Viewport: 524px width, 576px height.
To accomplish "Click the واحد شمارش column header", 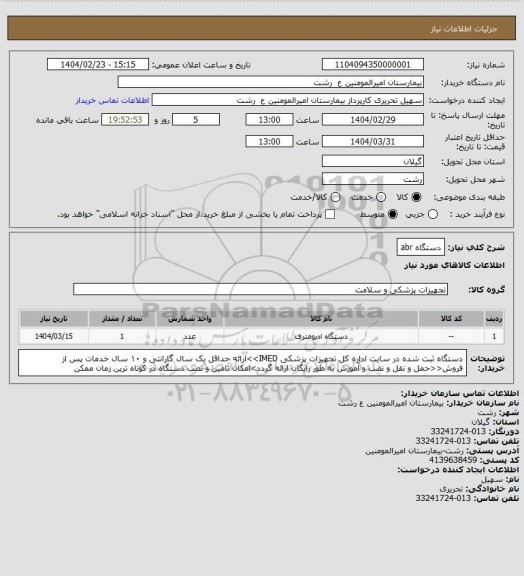I will (x=190, y=318).
